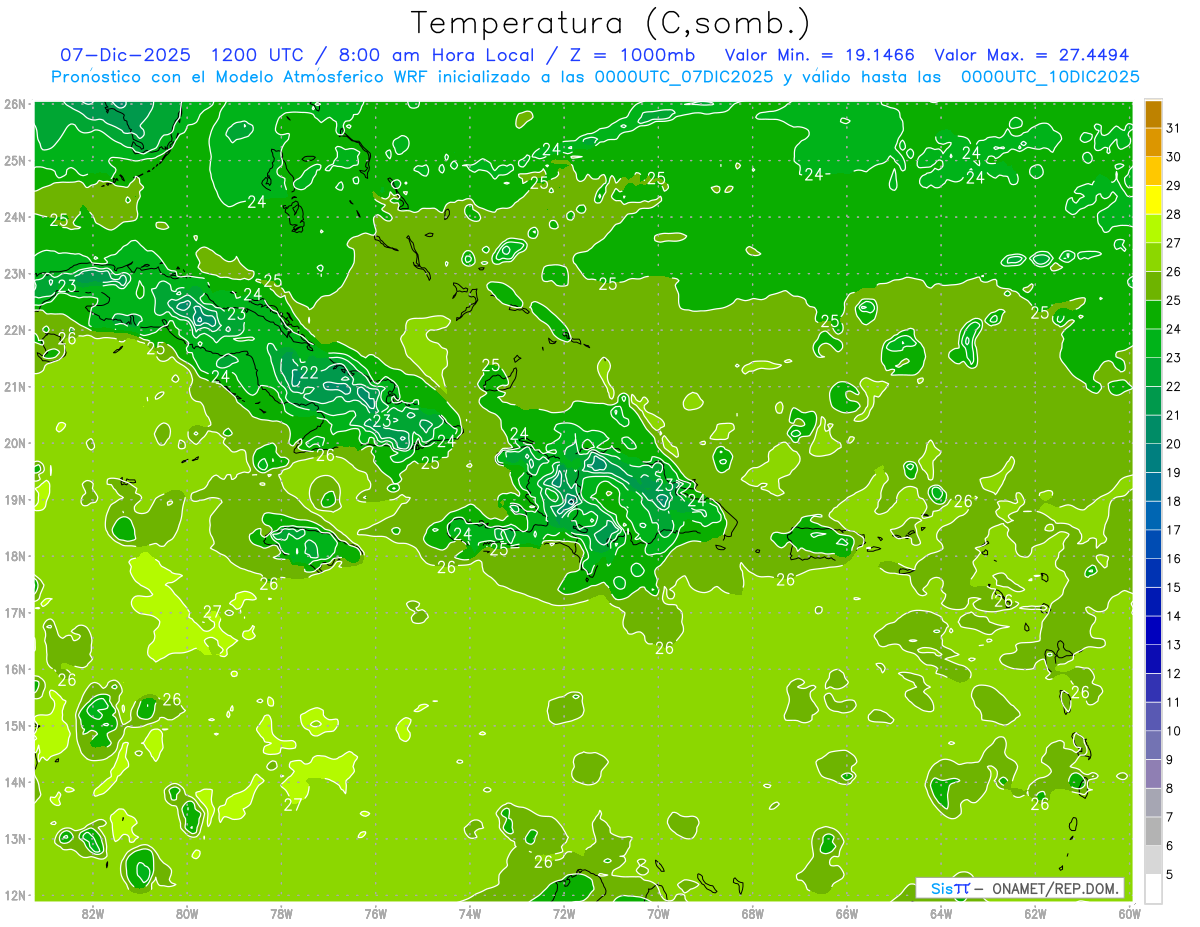
Task: Click 'Valor Max. = 27.4494' text
Action: click(x=1031, y=55)
